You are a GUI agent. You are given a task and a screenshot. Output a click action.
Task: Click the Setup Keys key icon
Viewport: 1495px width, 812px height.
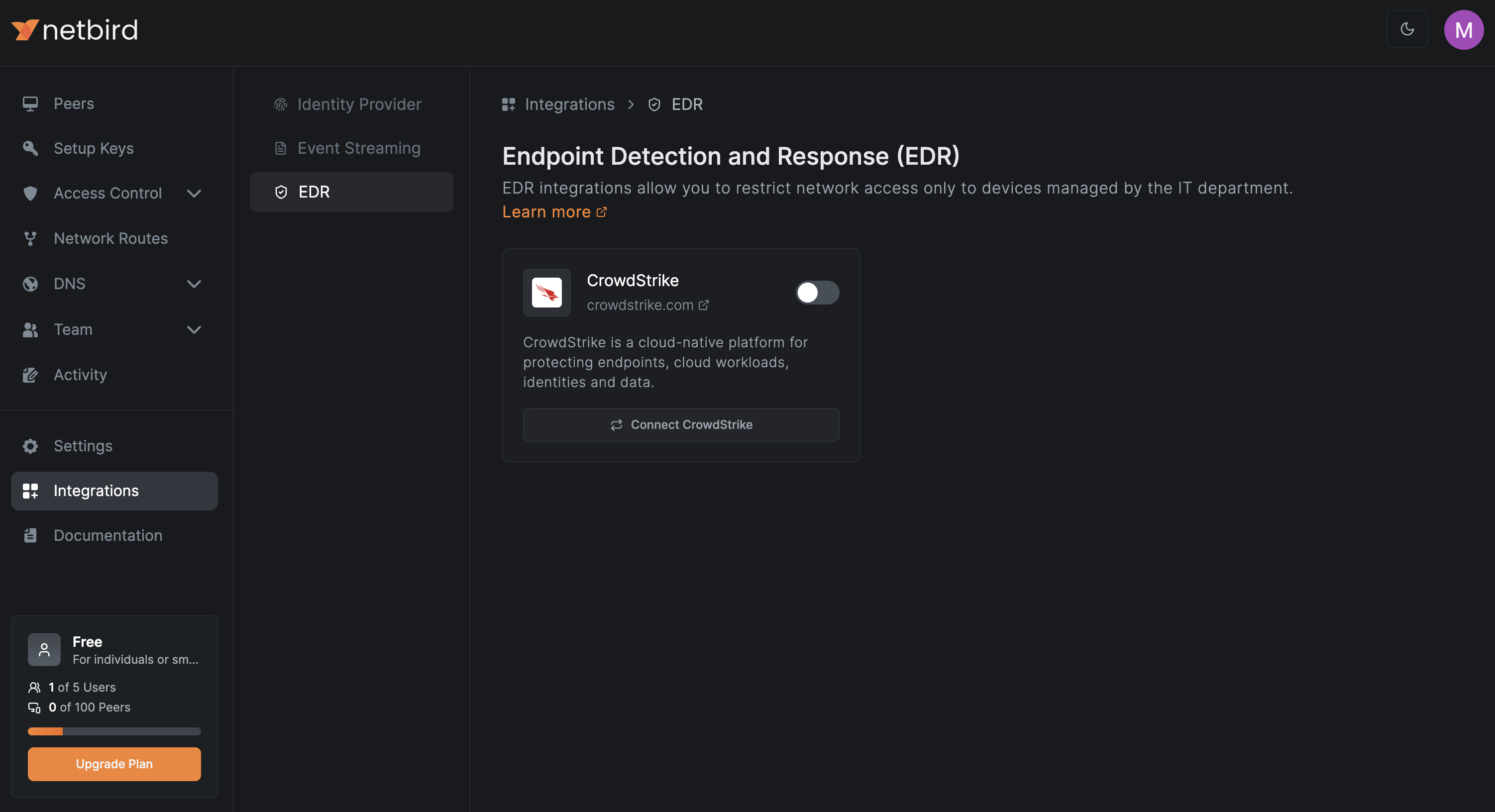30,148
